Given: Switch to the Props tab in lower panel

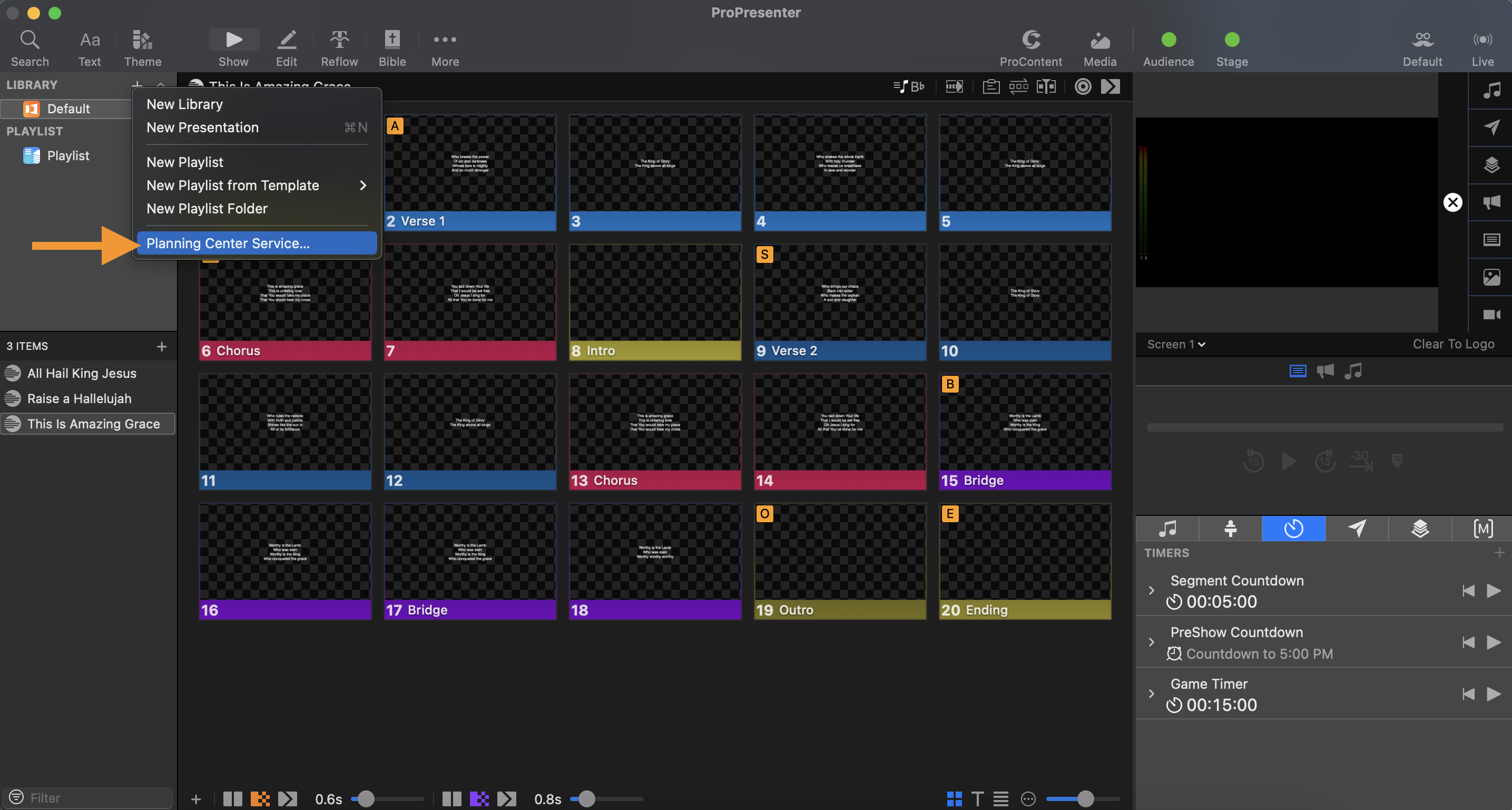Looking at the screenshot, I should pyautogui.click(x=1420, y=528).
